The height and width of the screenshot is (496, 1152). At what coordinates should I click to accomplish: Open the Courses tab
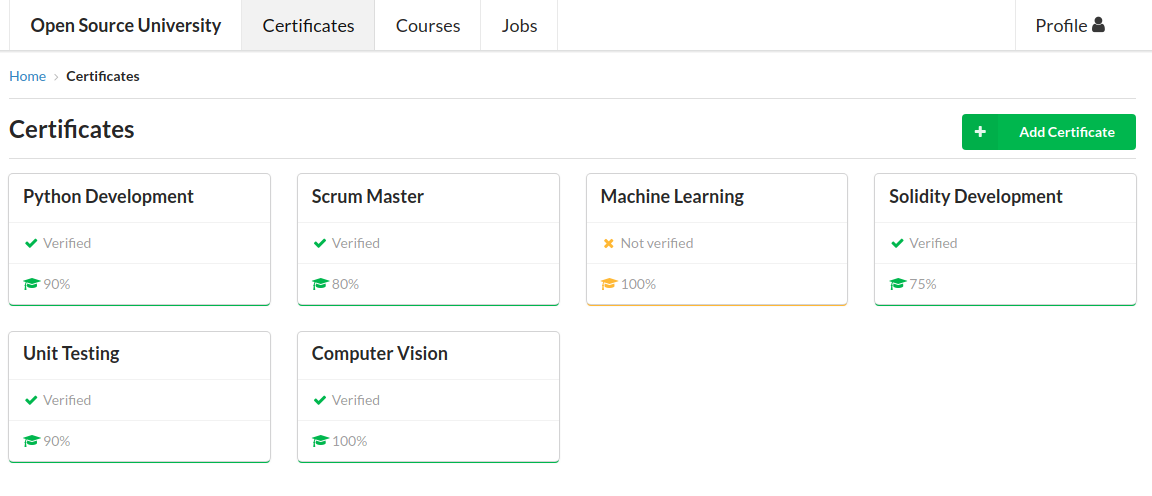click(x=428, y=26)
